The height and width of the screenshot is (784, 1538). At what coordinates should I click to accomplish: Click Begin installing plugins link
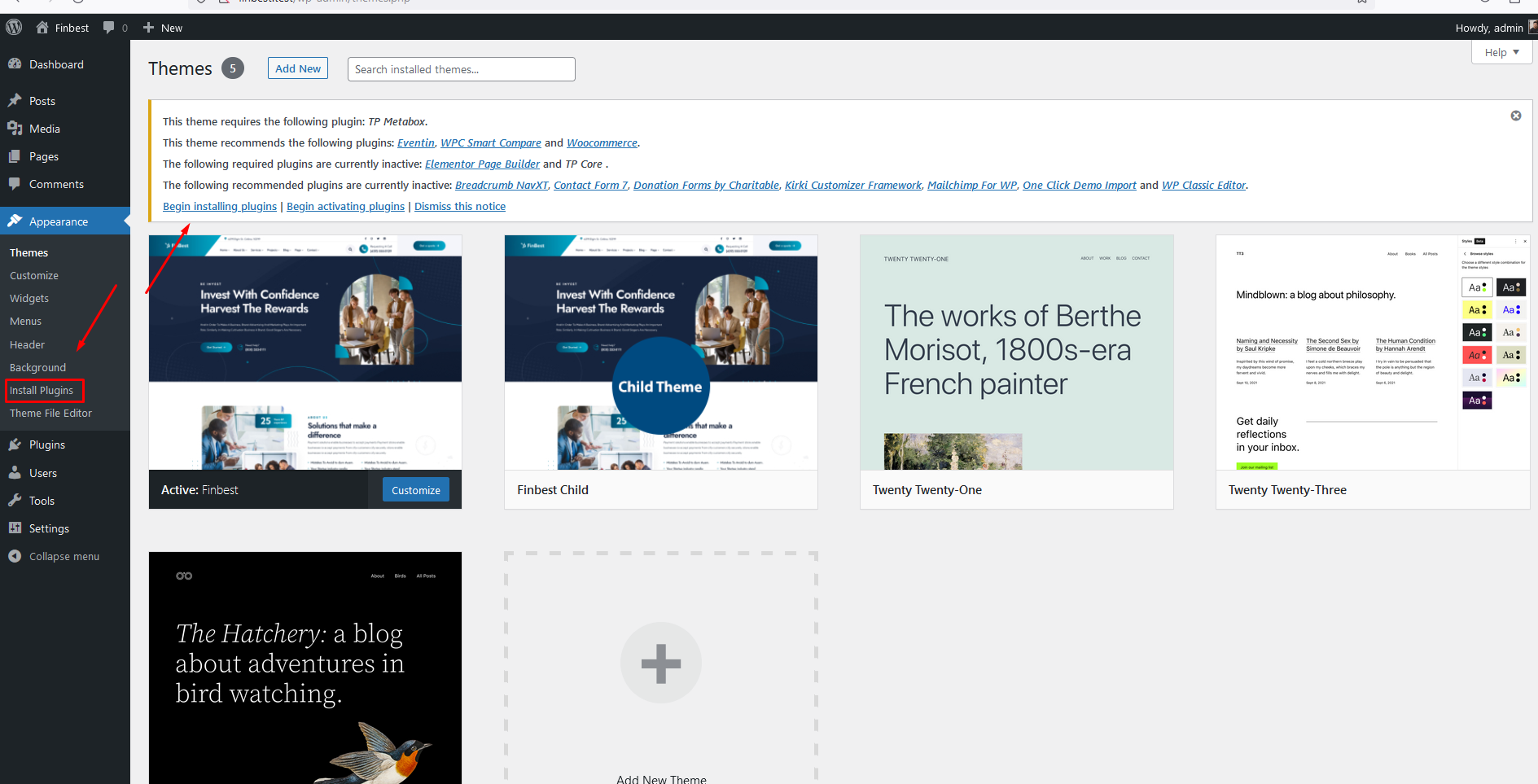click(x=220, y=207)
